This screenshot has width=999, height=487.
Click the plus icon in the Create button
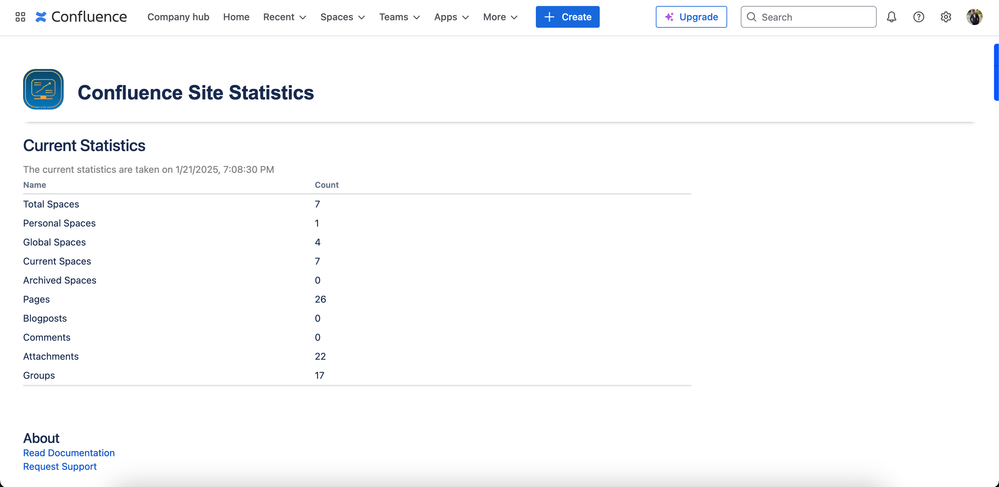click(x=549, y=17)
